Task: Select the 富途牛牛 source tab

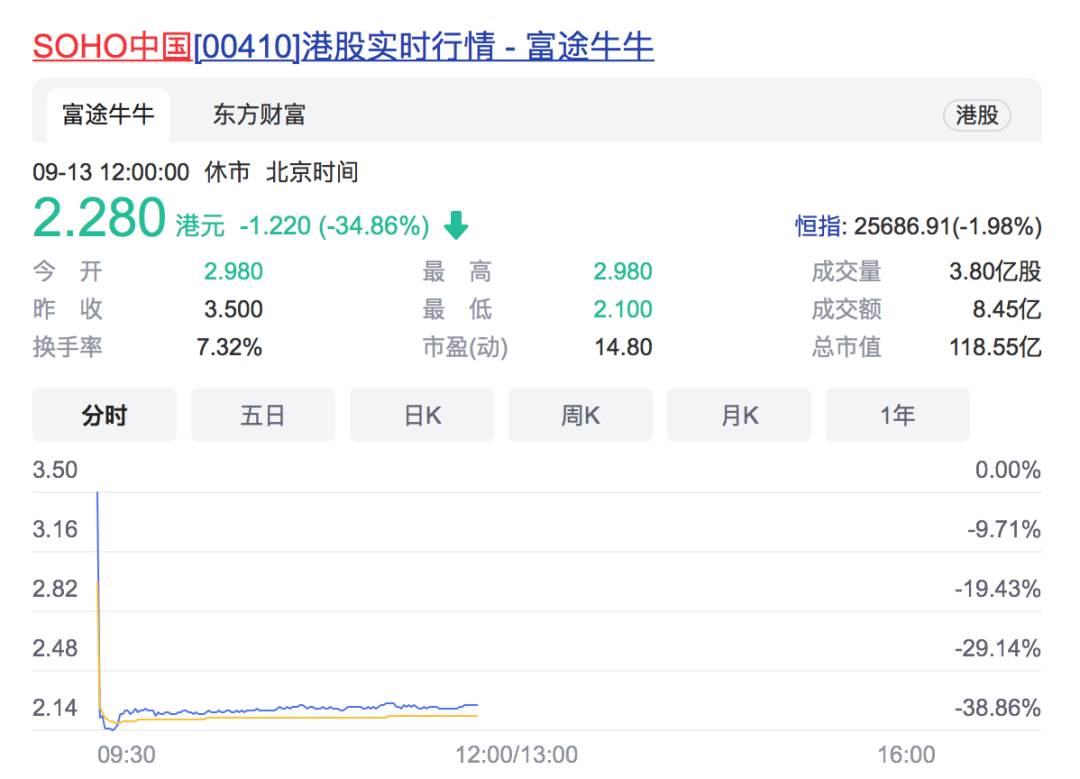Action: click(108, 115)
